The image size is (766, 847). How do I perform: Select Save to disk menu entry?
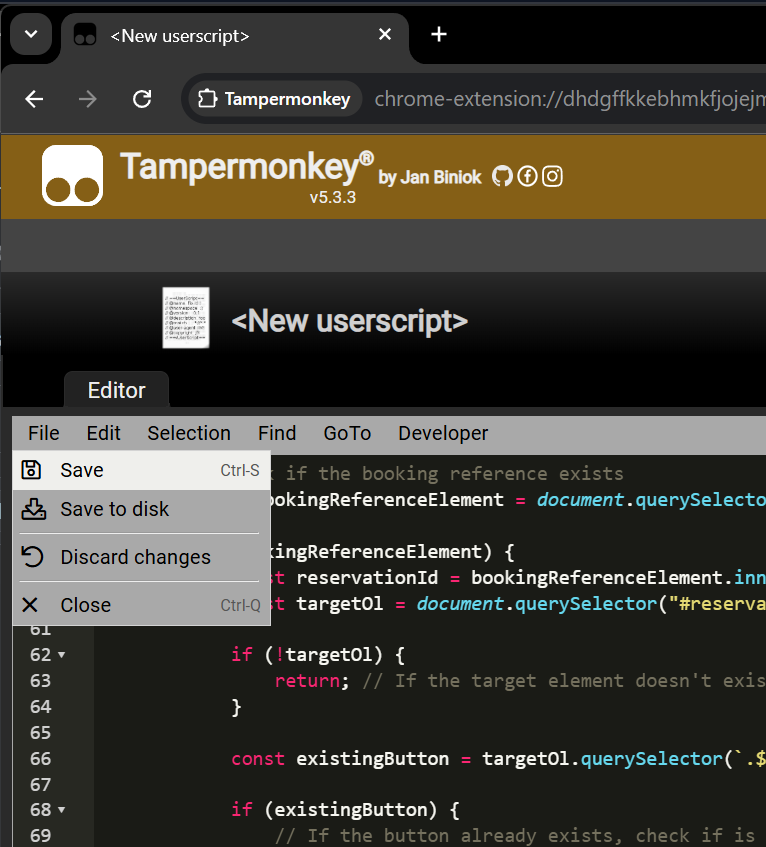point(115,509)
